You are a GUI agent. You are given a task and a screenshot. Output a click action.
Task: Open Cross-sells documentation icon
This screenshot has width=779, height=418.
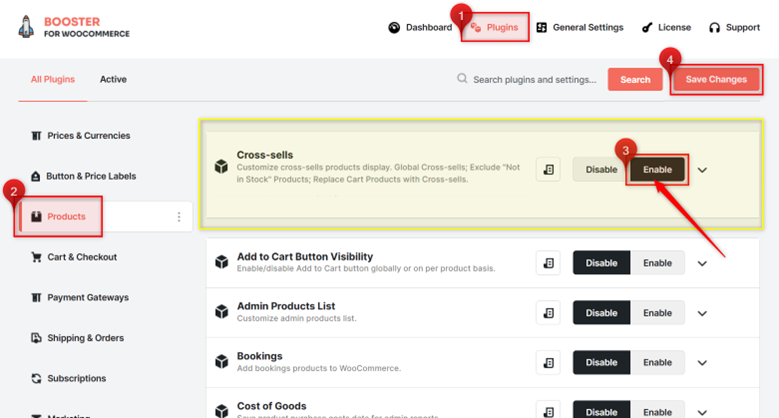tap(548, 169)
